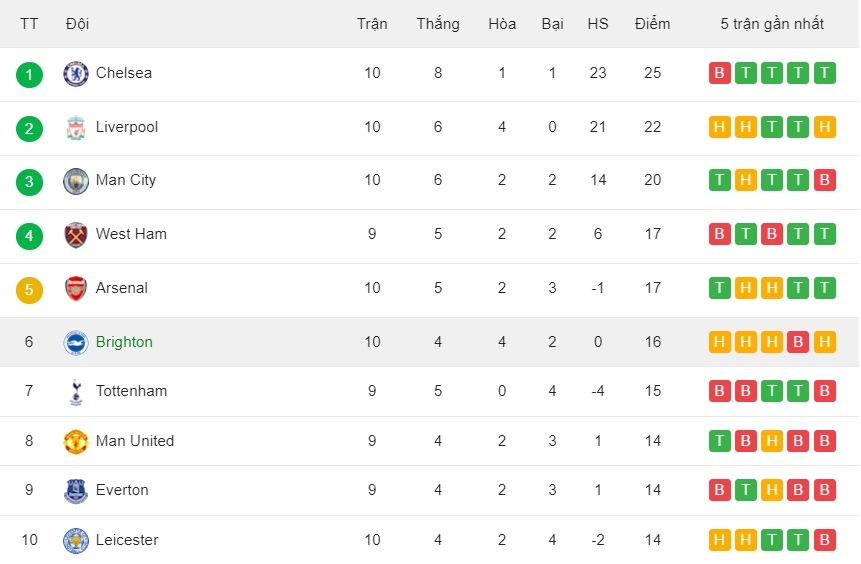Image resolution: width=861 pixels, height=564 pixels.
Task: Sort by the Điểm column header
Action: (x=652, y=24)
